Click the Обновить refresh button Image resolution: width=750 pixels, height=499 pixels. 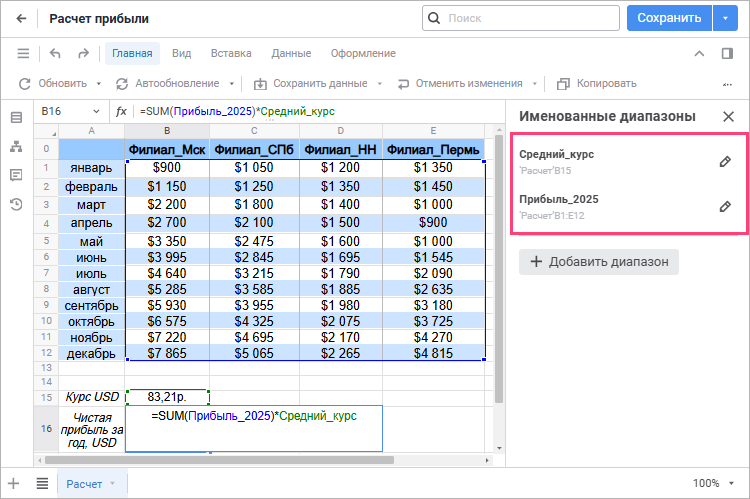point(53,84)
